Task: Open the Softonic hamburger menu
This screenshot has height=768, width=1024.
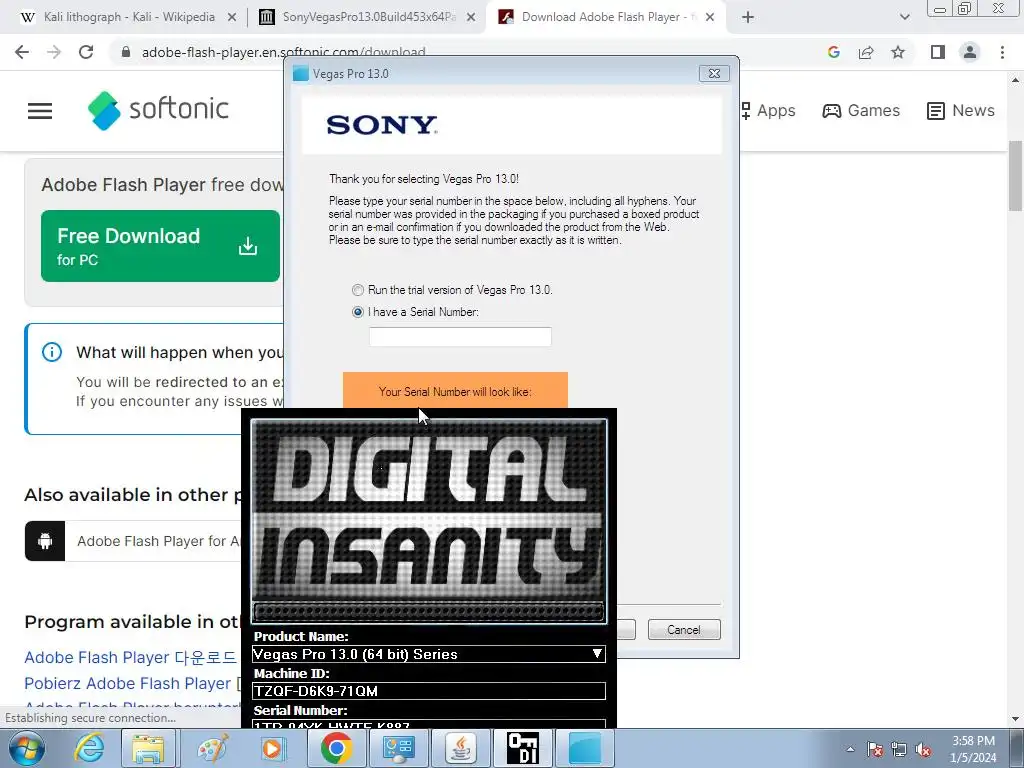Action: [40, 111]
